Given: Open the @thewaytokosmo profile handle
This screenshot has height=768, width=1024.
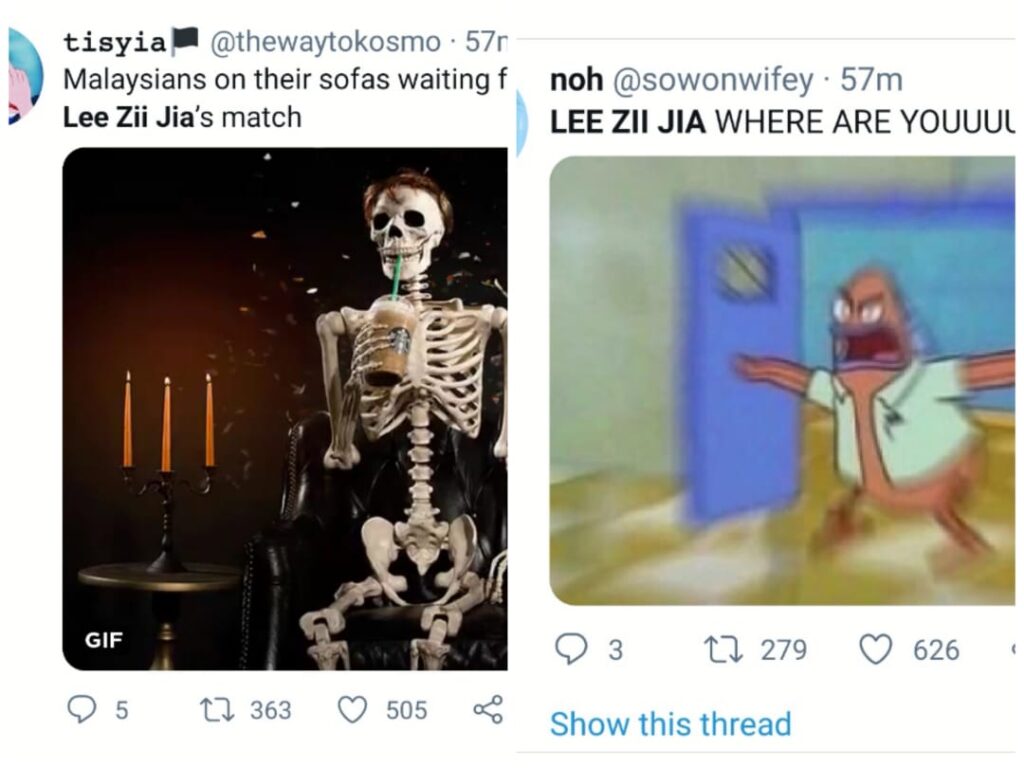Looking at the screenshot, I should (325, 42).
